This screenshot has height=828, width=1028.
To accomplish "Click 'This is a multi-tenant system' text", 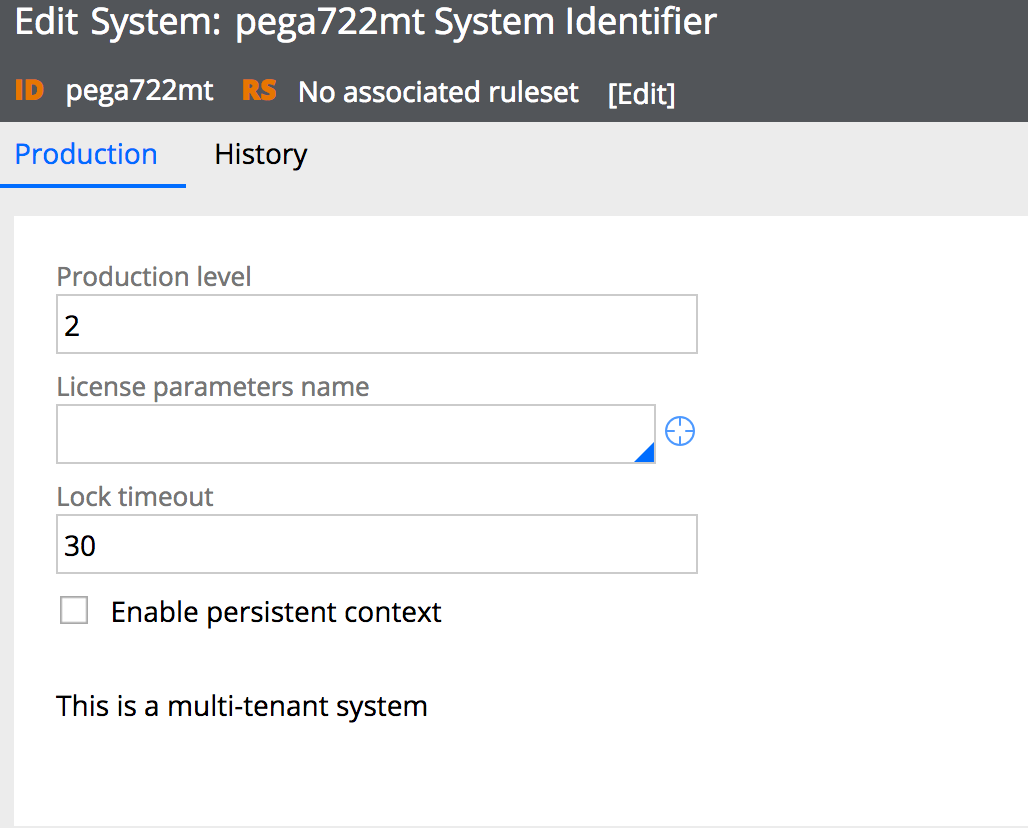I will pos(242,706).
